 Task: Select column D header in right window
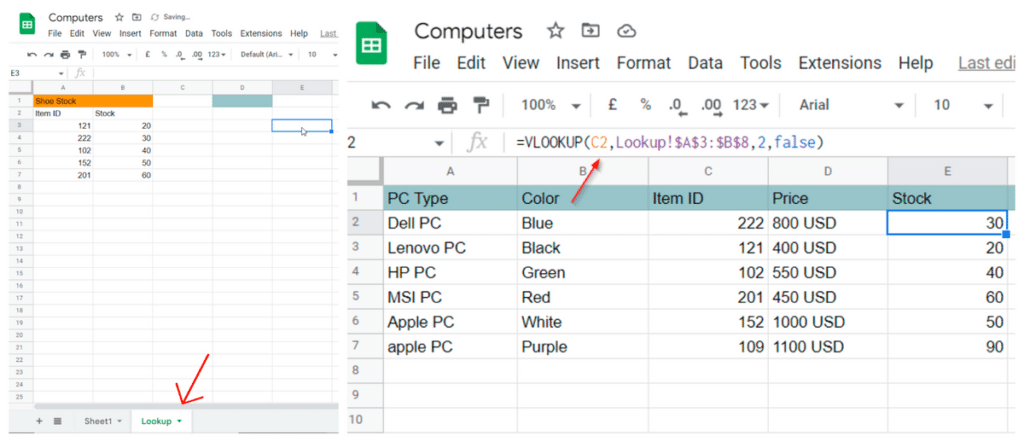tap(827, 171)
